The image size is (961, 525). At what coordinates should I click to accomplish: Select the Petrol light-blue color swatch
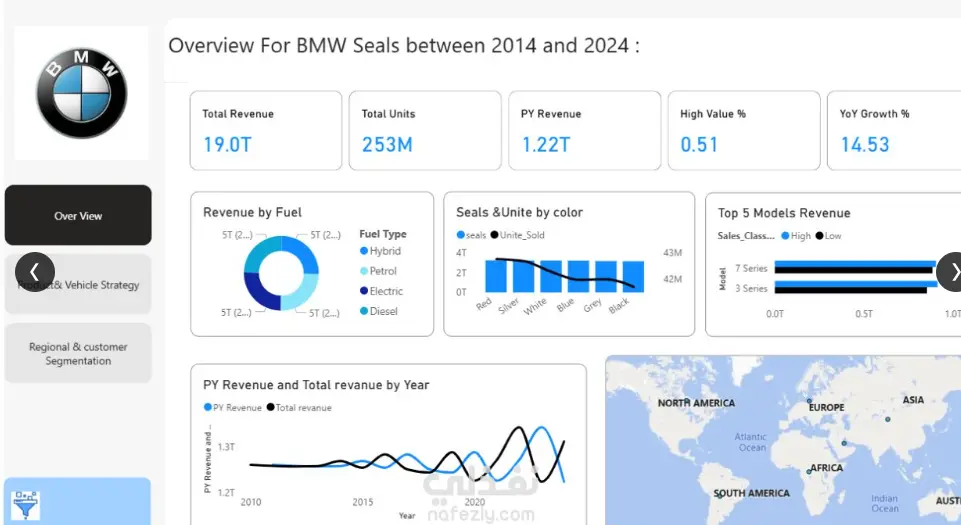pos(364,271)
